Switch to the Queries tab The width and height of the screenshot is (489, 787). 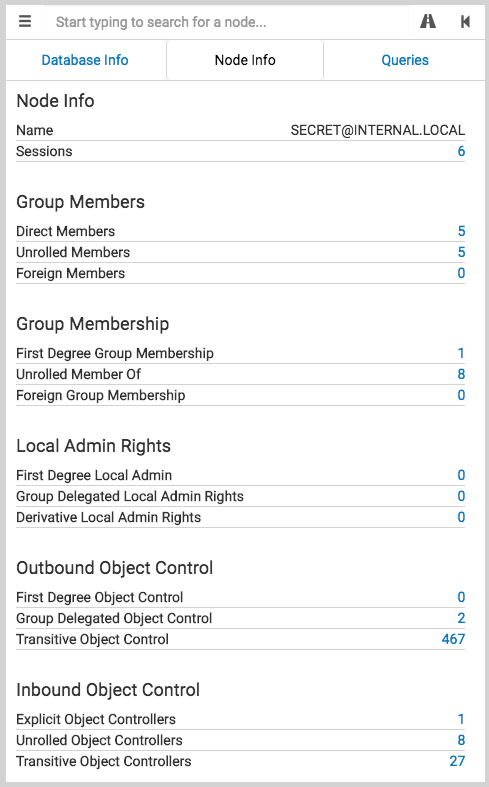pos(405,60)
